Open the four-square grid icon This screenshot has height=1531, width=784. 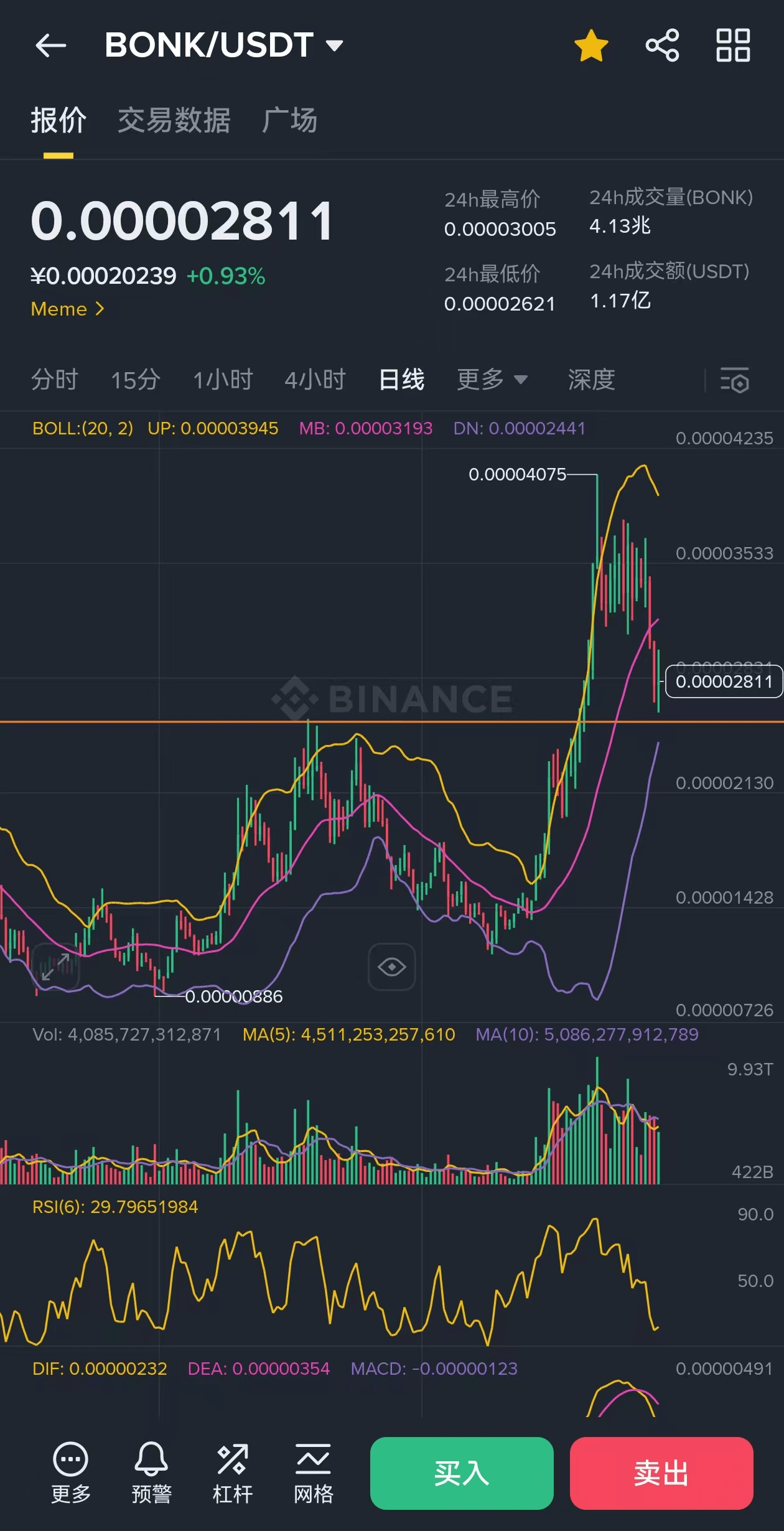pyautogui.click(x=733, y=45)
